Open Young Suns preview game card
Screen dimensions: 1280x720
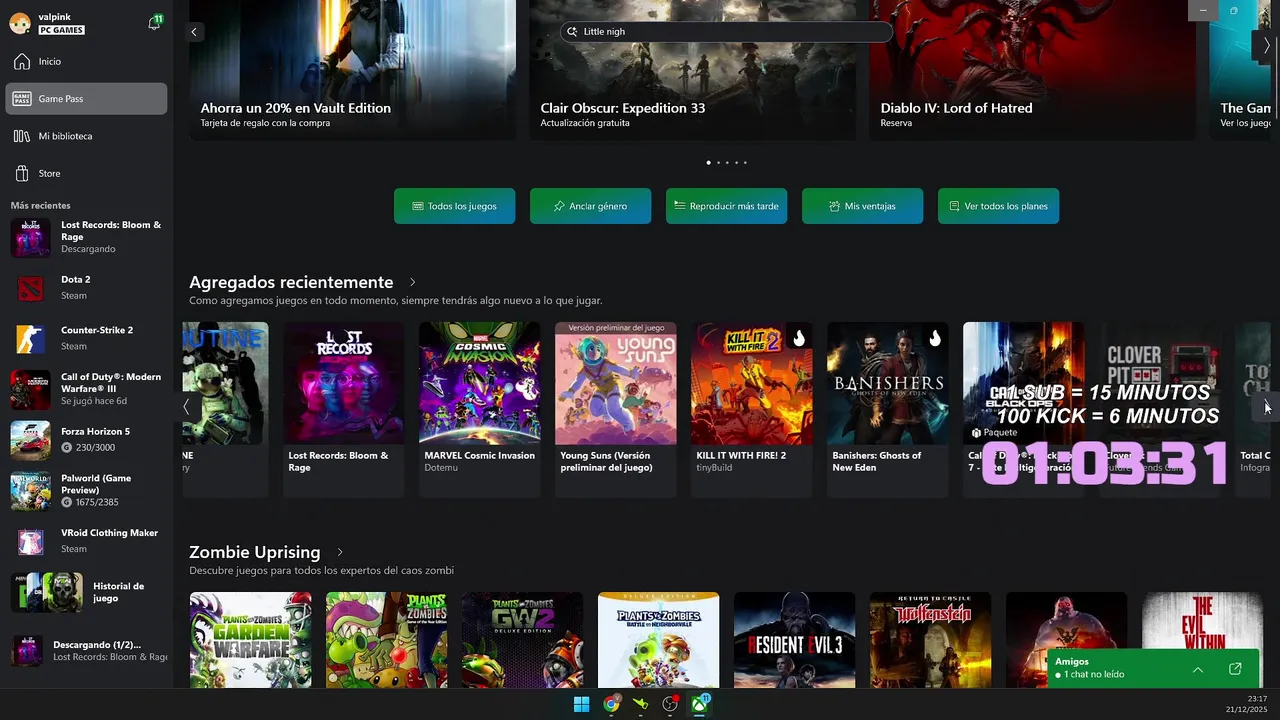(616, 409)
